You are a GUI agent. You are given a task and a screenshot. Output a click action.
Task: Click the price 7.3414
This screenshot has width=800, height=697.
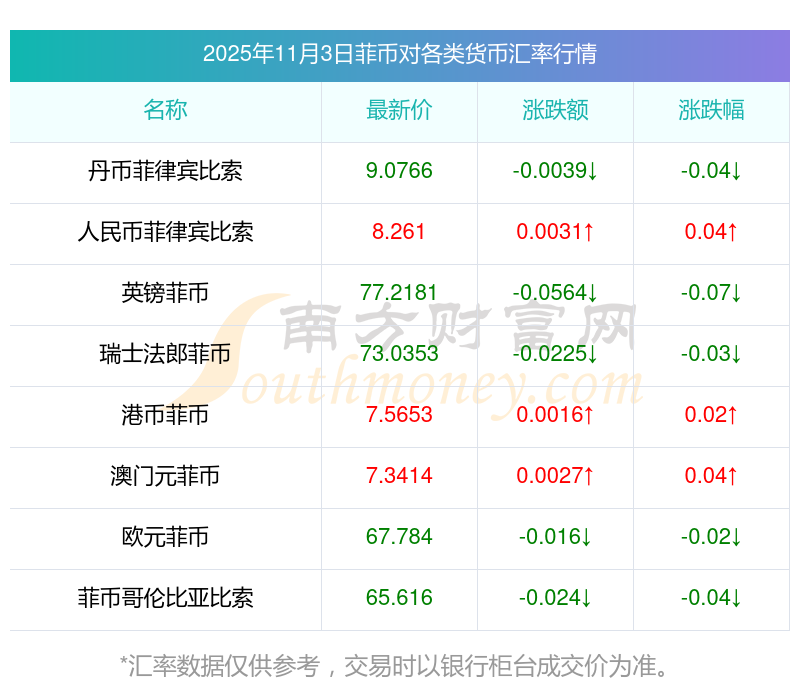click(x=399, y=476)
